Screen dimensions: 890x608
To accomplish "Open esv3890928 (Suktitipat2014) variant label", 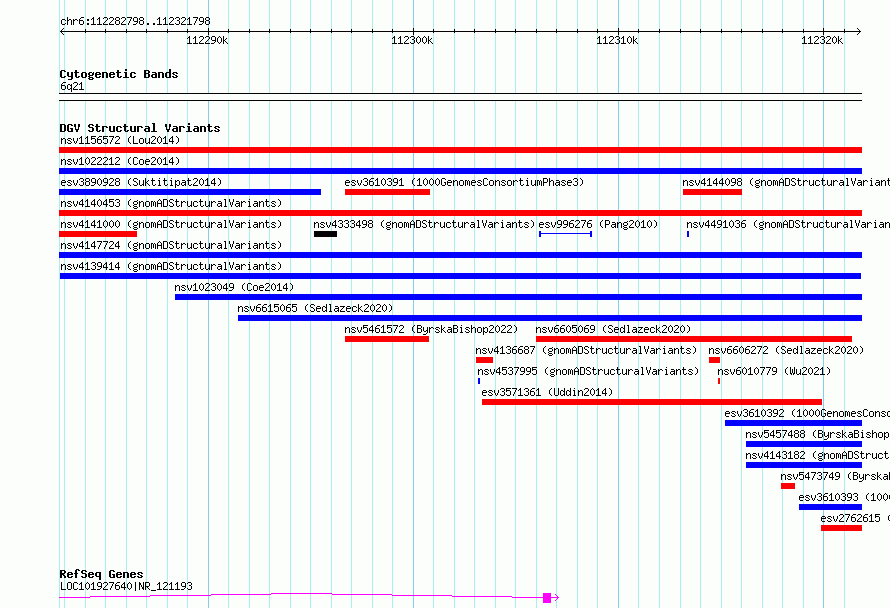I will coord(141,182).
